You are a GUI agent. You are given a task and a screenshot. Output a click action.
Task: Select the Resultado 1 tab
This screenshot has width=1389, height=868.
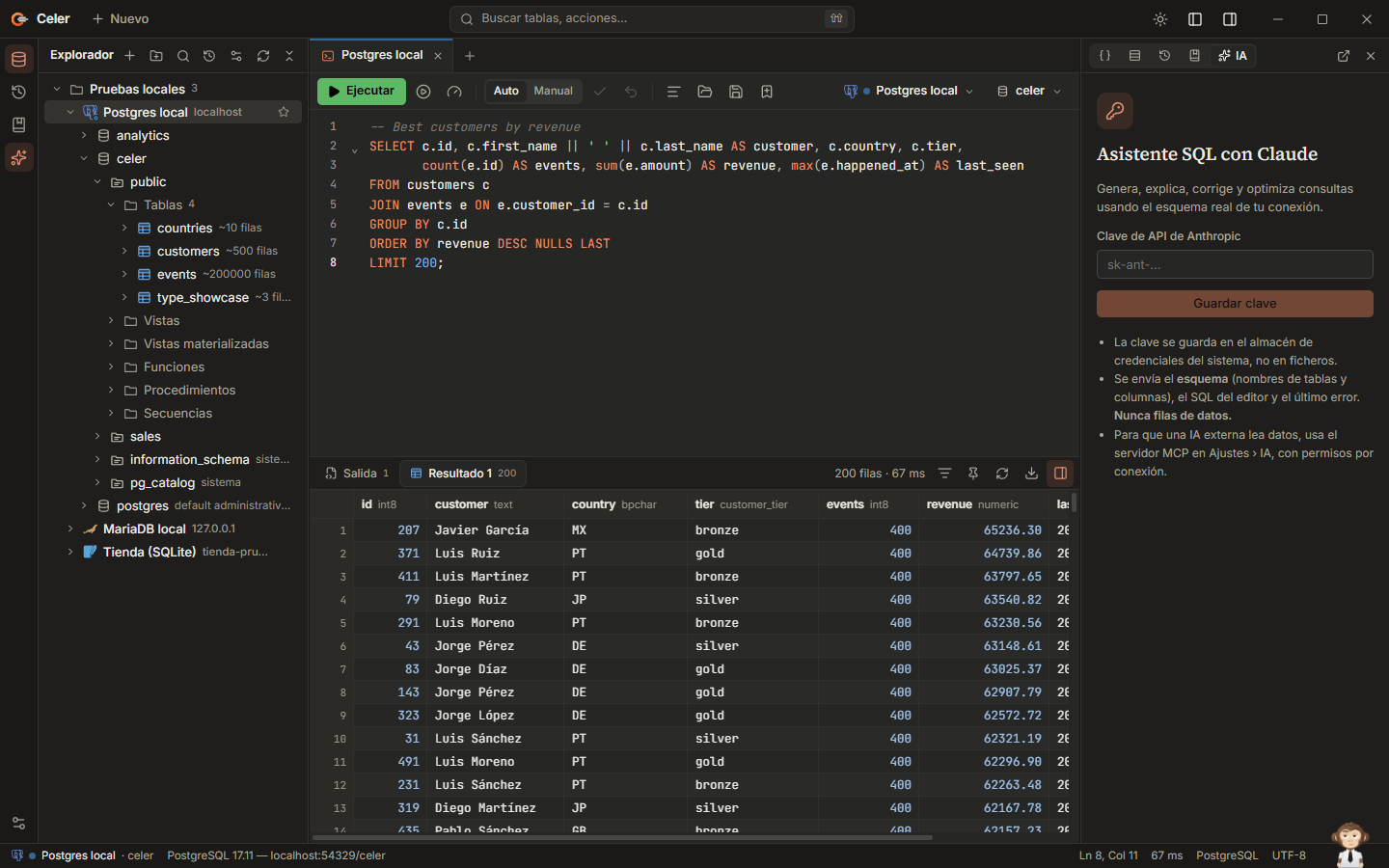click(463, 474)
